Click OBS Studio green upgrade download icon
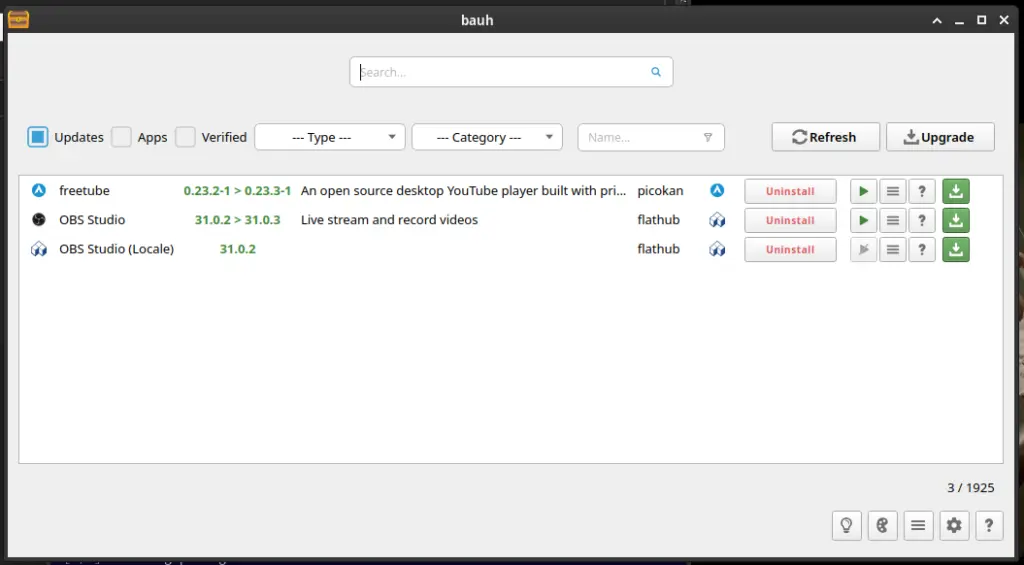1024x565 pixels. pyautogui.click(x=955, y=220)
